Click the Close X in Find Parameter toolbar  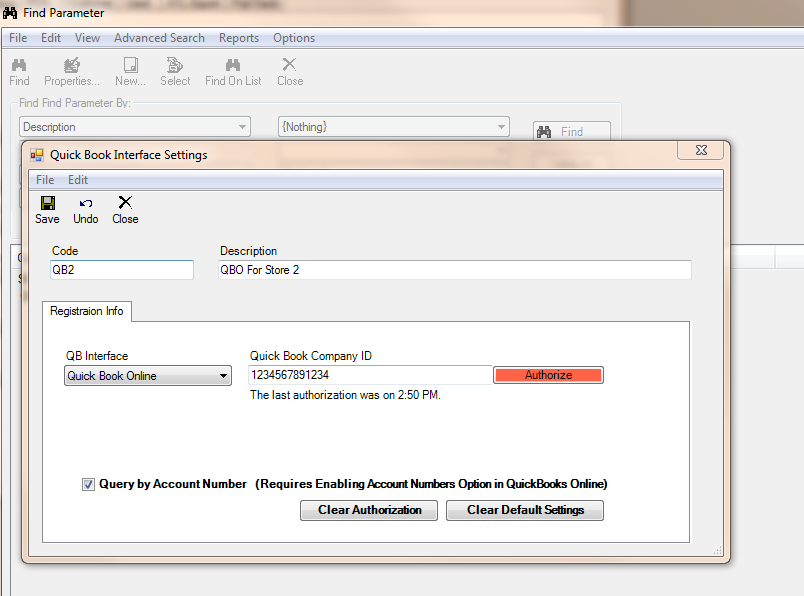(x=289, y=64)
